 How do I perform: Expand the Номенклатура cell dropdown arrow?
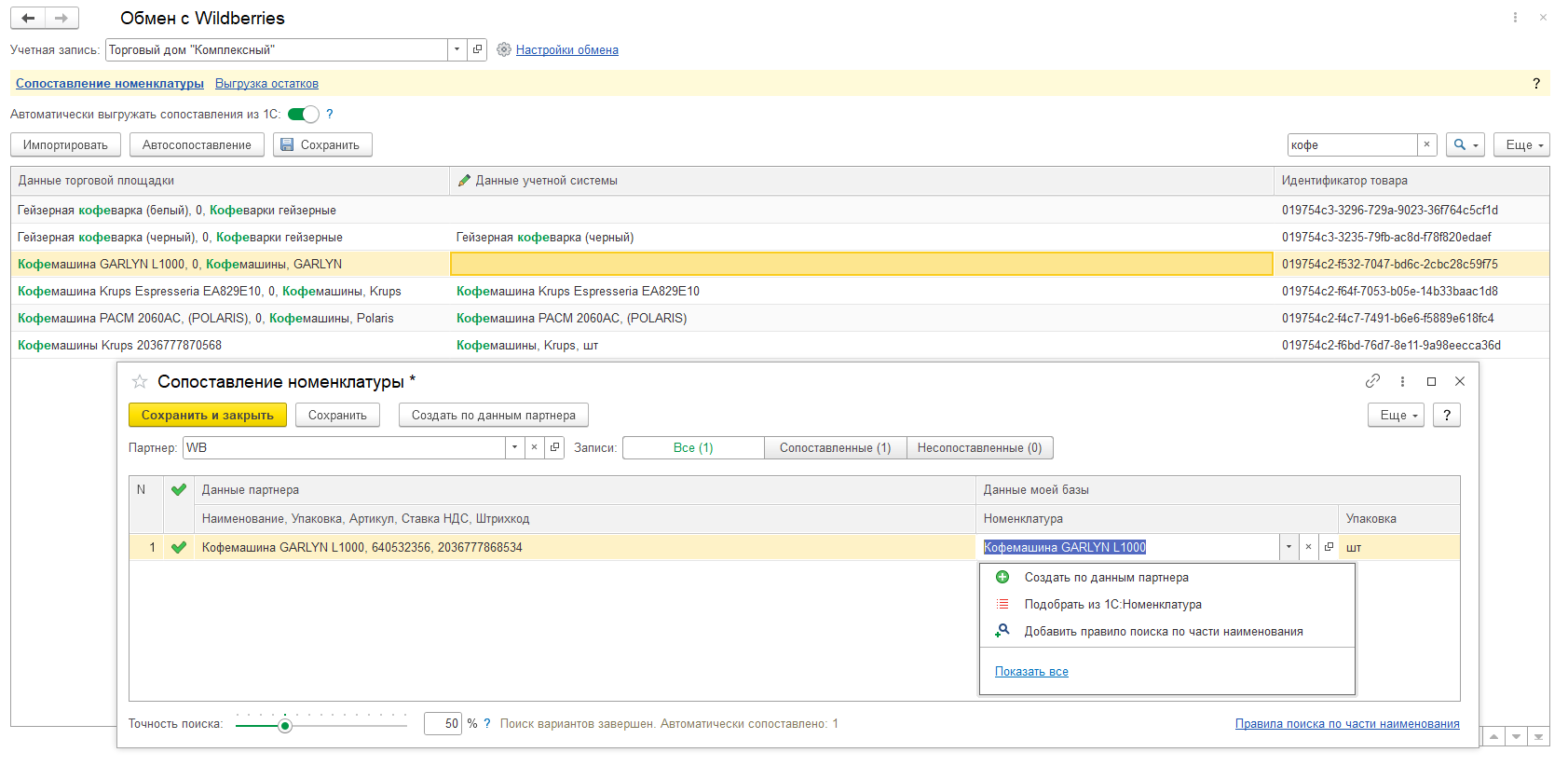tap(1288, 547)
